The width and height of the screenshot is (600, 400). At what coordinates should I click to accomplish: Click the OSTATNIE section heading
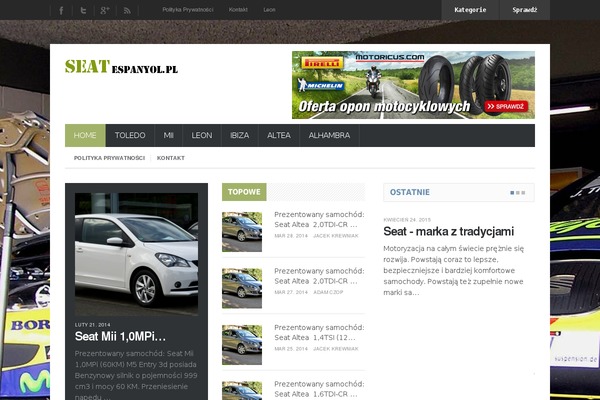tap(409, 192)
